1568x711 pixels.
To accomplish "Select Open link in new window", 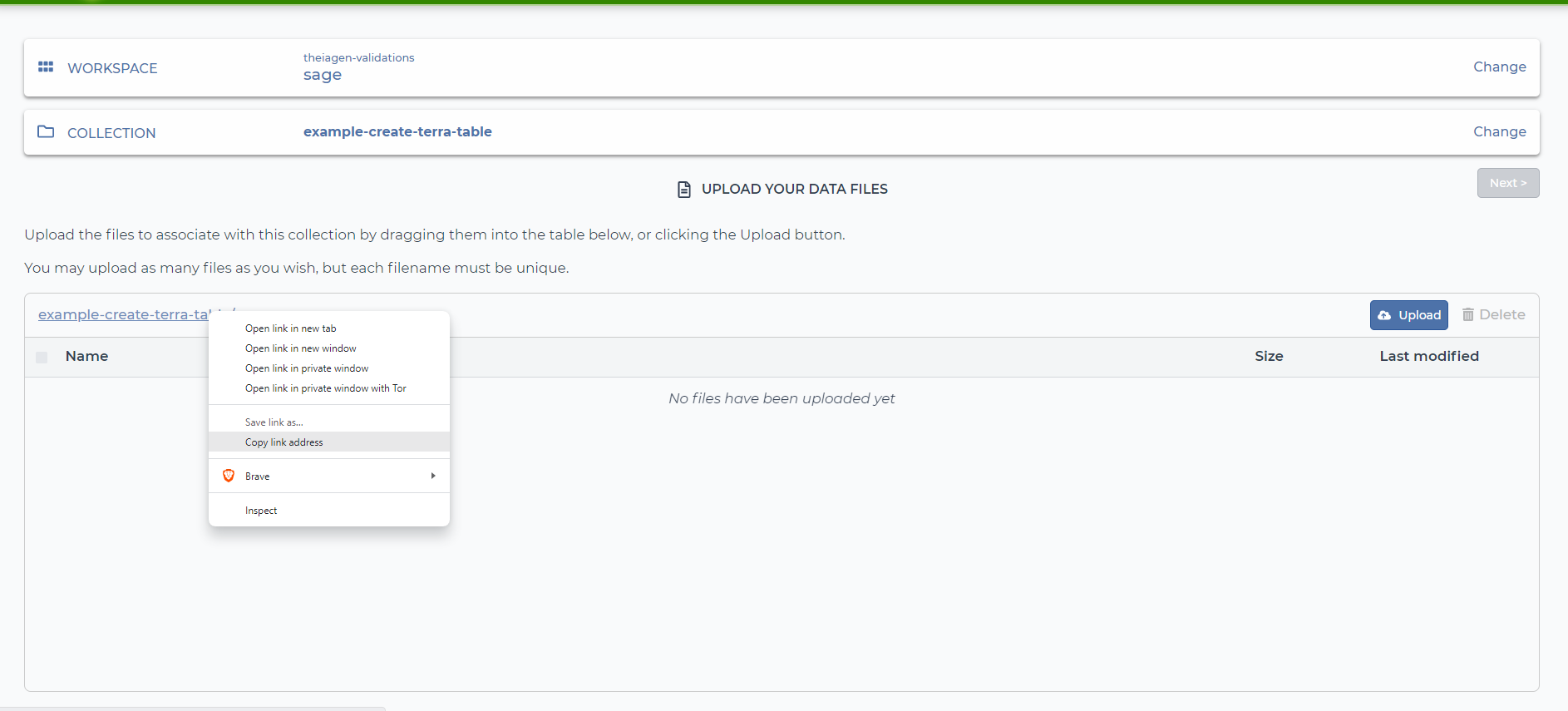I will [301, 348].
